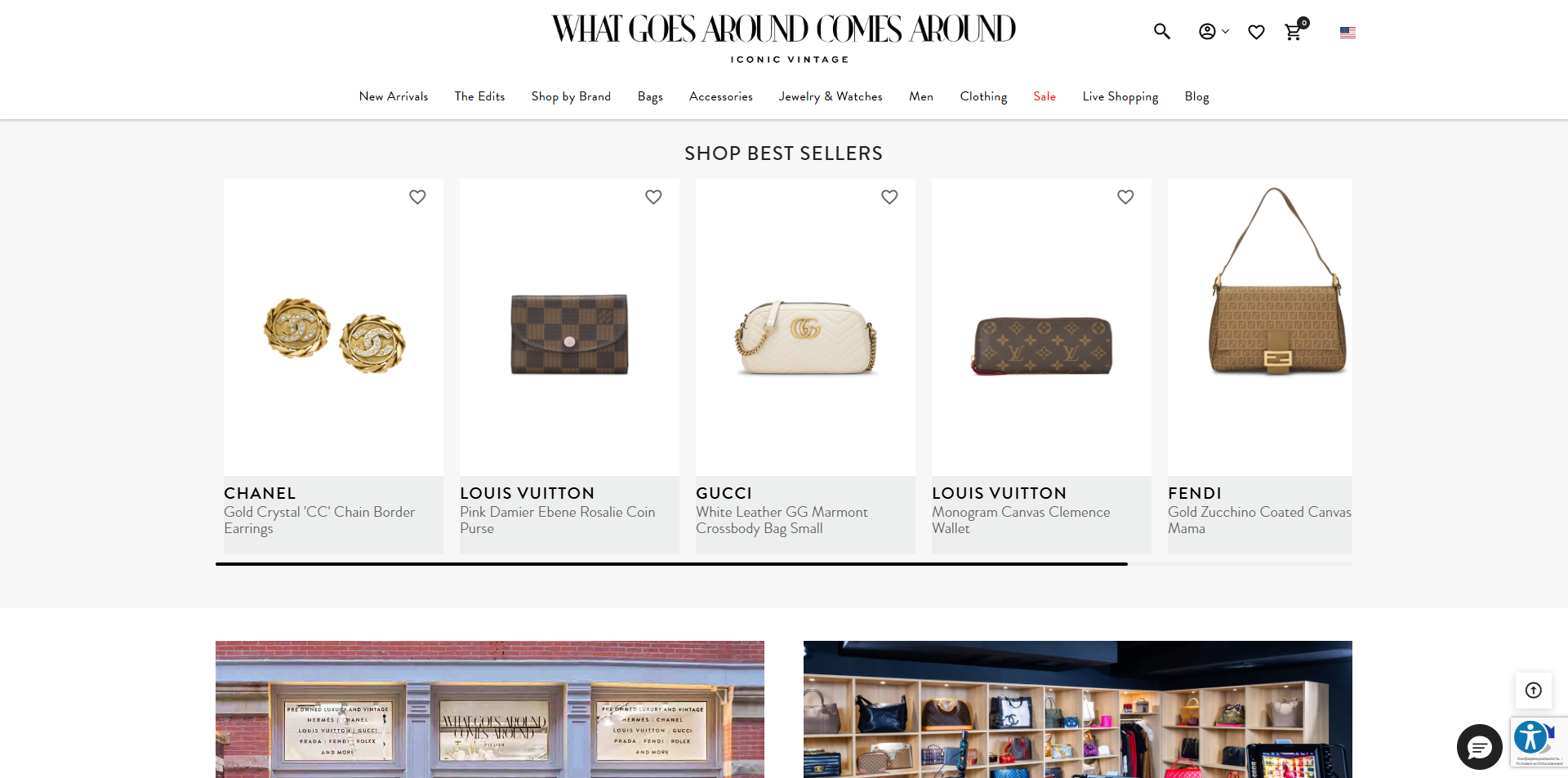Screen dimensions: 1568x778
Task: Open the Fendi Gold Zucchino Mama link
Action: (1259, 520)
